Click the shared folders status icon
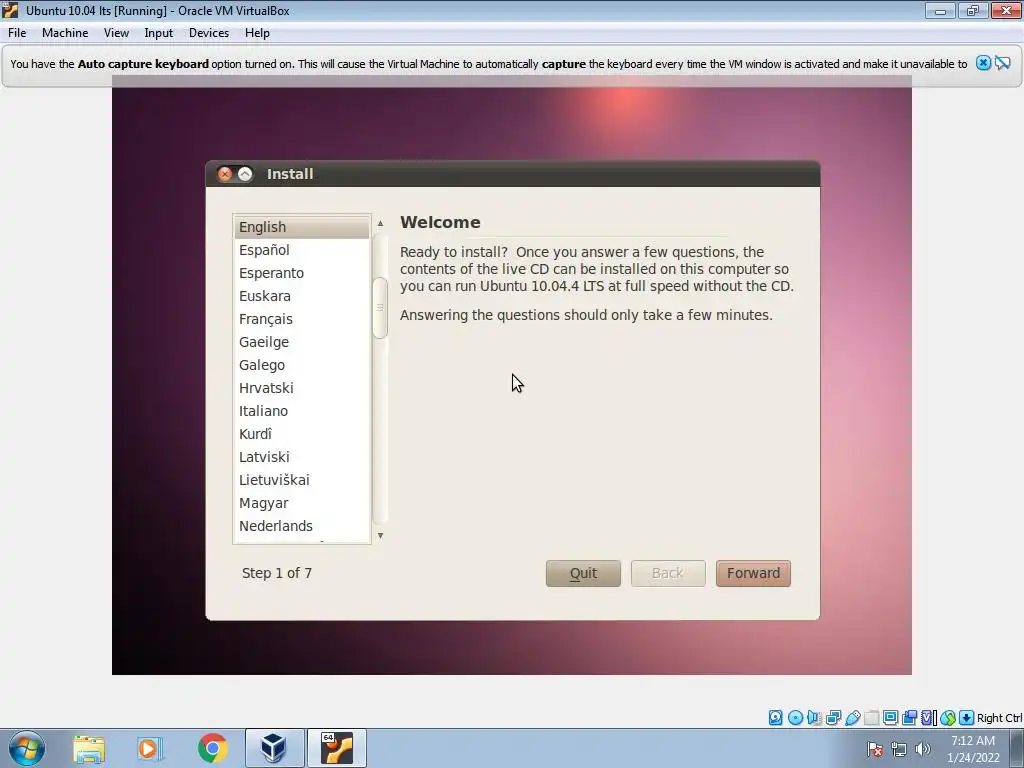1024x768 pixels. pyautogui.click(x=871, y=718)
